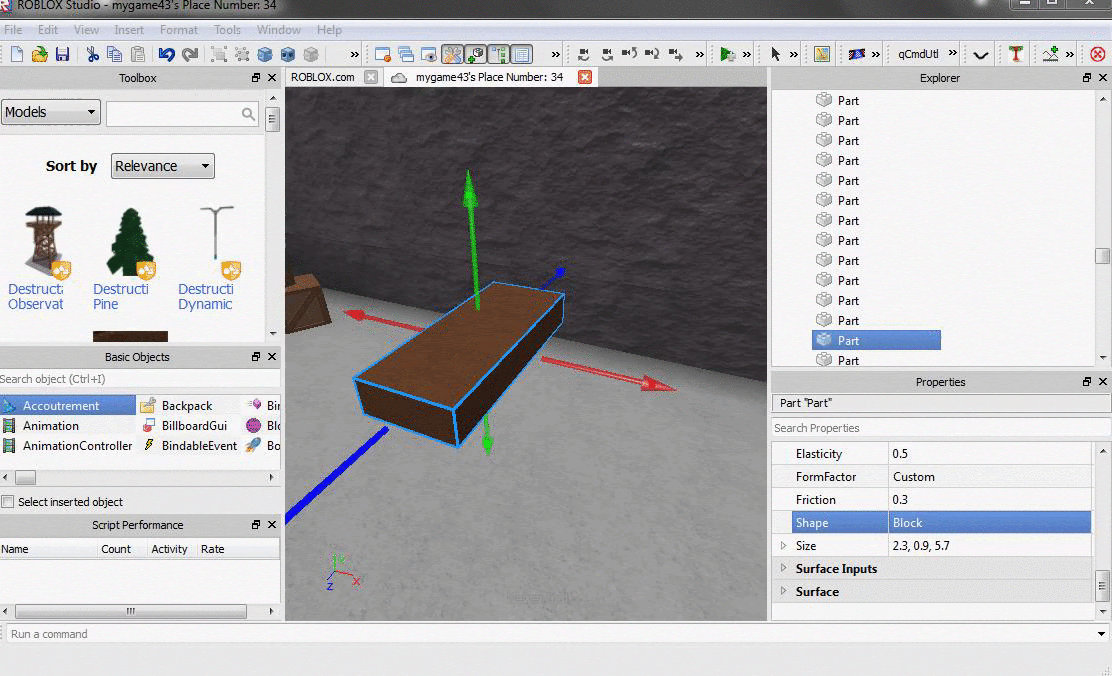
Task: Open the Edit menu
Action: (x=48, y=30)
